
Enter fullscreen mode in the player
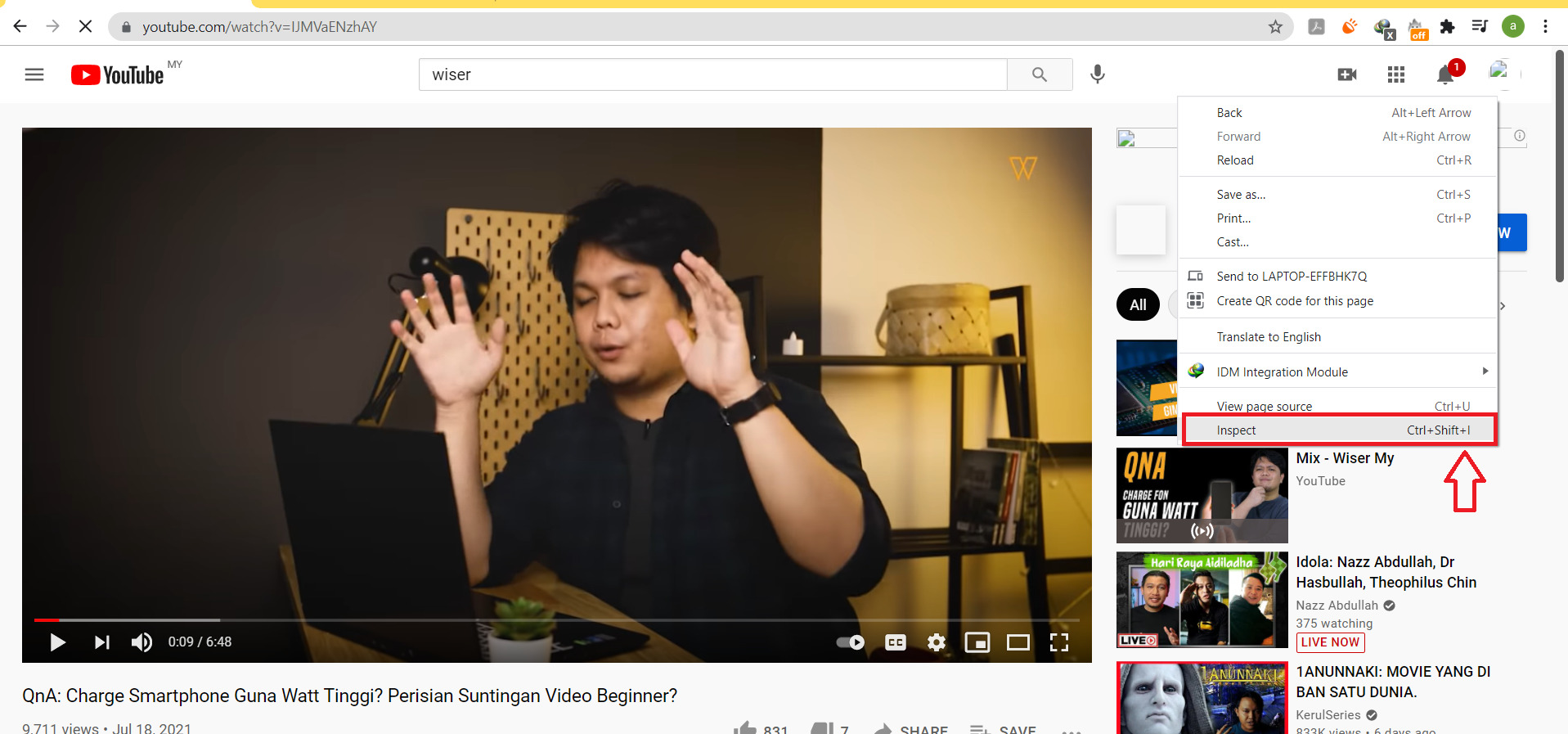1059,642
